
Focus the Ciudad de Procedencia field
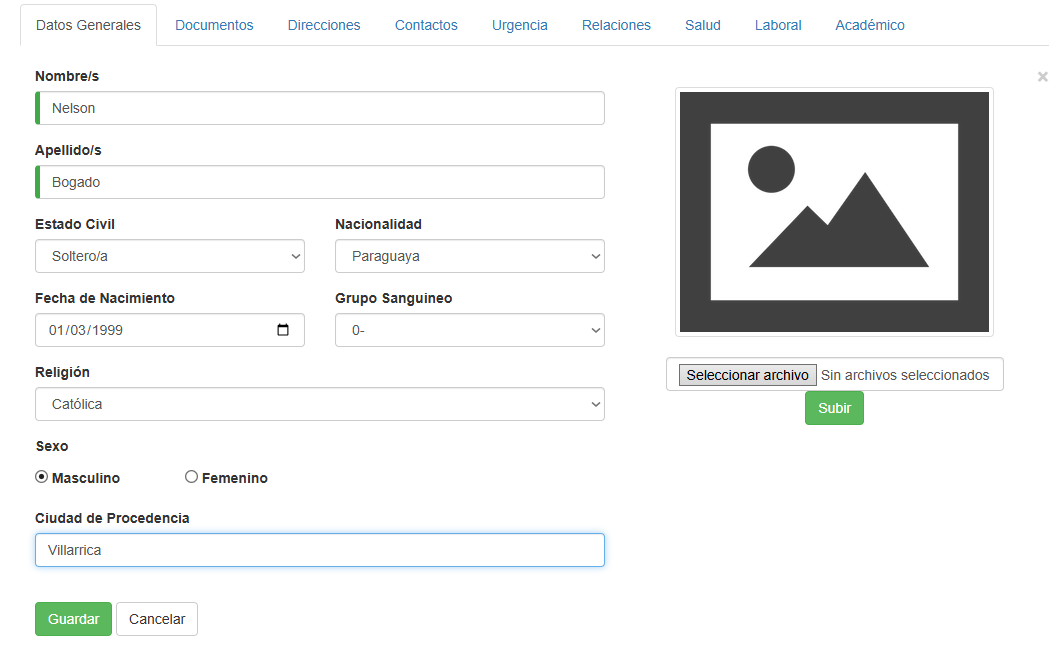[x=320, y=550]
